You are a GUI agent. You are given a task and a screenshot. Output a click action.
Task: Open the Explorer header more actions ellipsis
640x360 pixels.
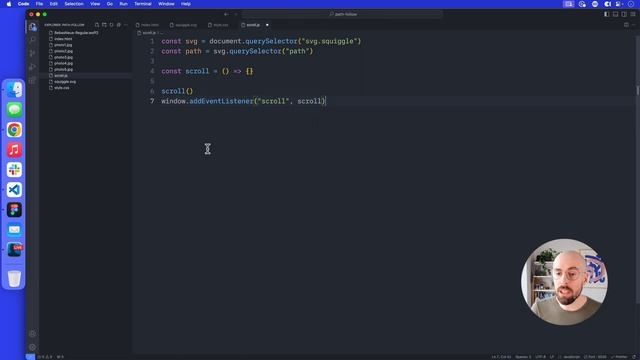[x=126, y=25]
